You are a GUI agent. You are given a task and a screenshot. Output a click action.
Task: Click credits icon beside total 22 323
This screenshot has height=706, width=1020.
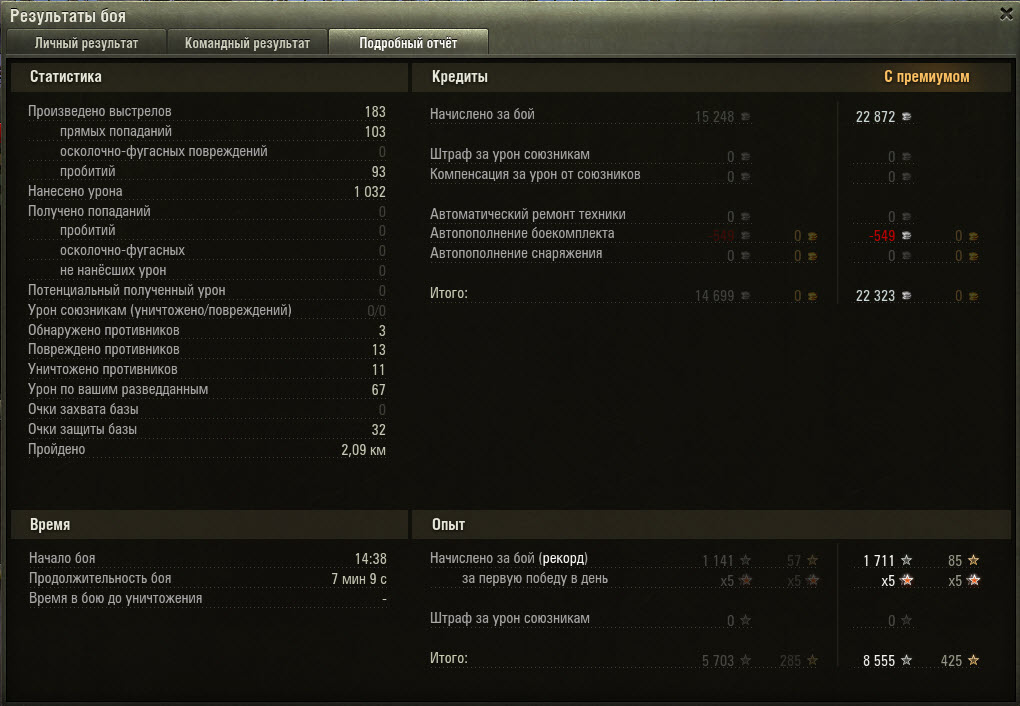click(x=906, y=295)
